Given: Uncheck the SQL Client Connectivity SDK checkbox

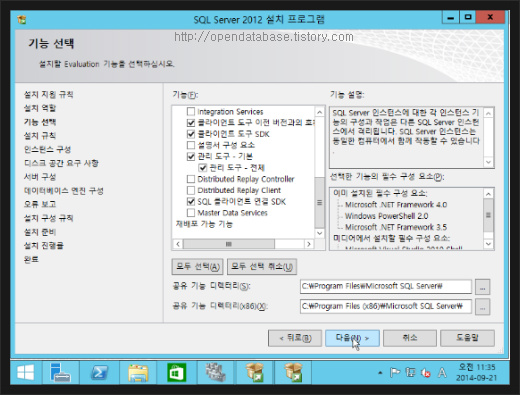Looking at the screenshot, I should (191, 202).
